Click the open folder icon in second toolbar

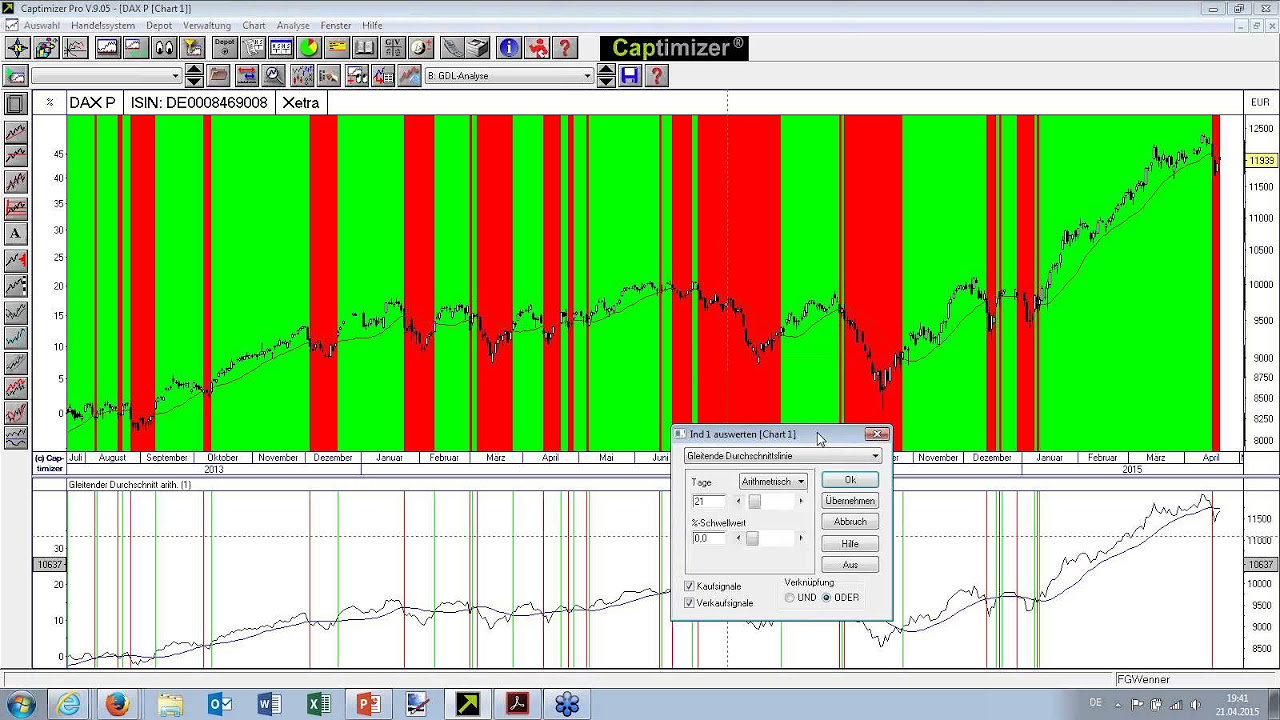click(219, 76)
